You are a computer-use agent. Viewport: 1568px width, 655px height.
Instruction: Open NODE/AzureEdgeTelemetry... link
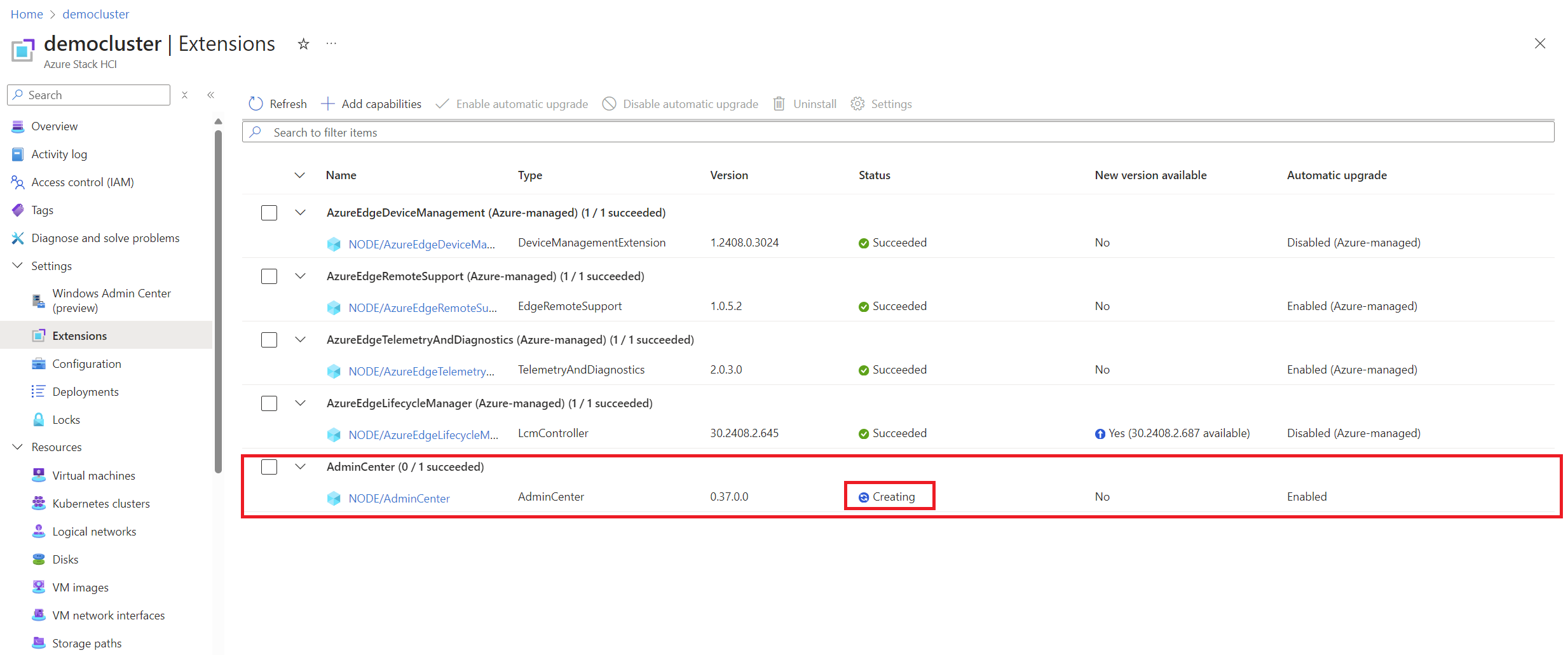[421, 371]
